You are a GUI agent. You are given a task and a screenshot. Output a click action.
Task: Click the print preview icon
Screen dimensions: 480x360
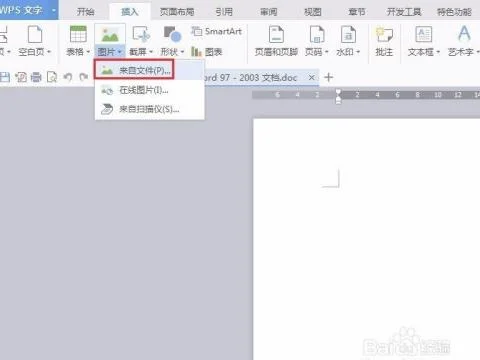(52, 77)
